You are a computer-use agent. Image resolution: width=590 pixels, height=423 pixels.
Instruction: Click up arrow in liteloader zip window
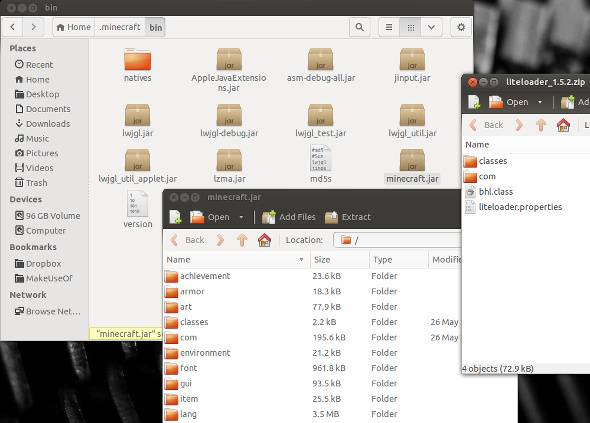pyautogui.click(x=541, y=125)
